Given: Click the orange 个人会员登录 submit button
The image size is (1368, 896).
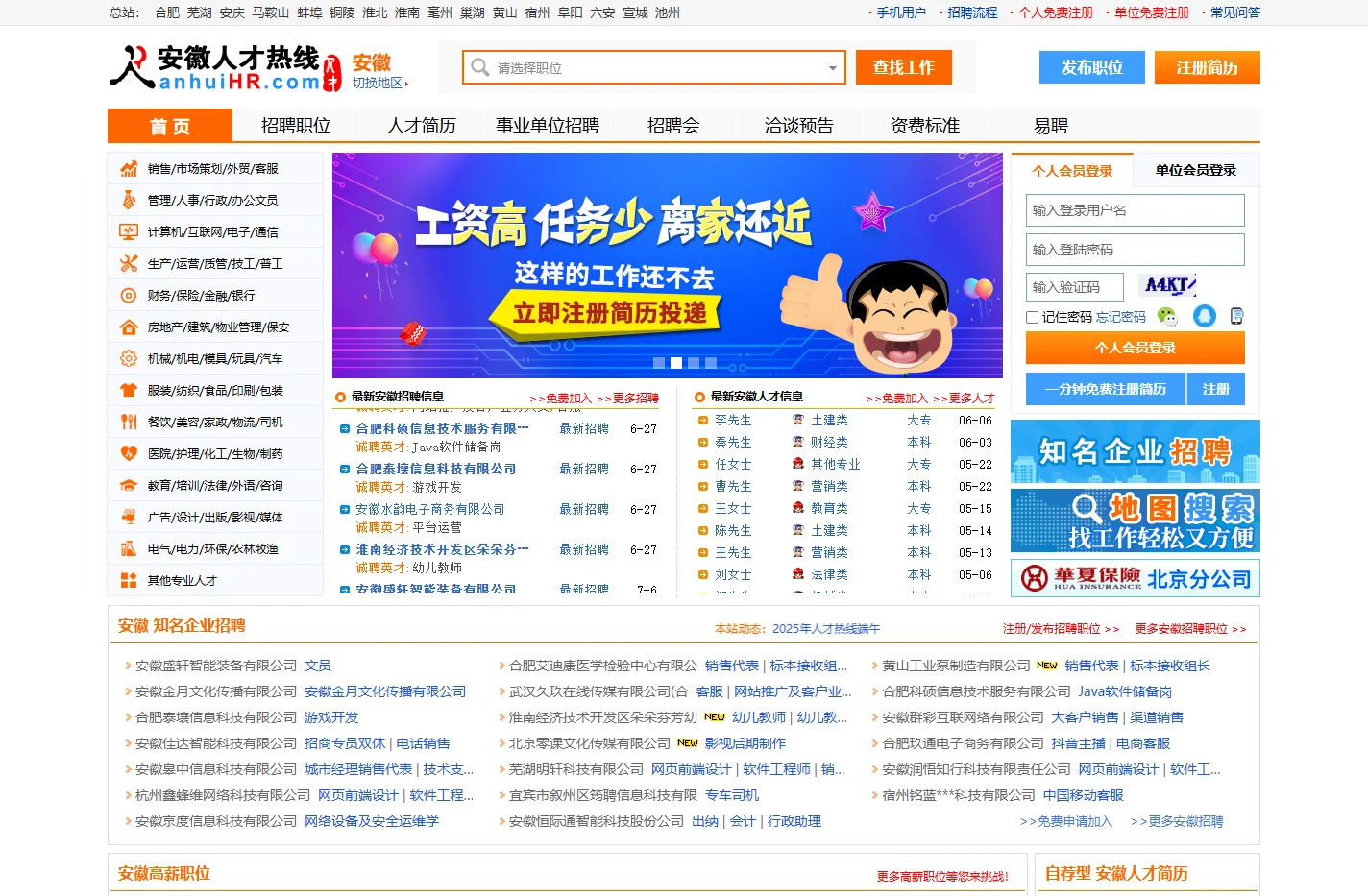Looking at the screenshot, I should tap(1136, 348).
